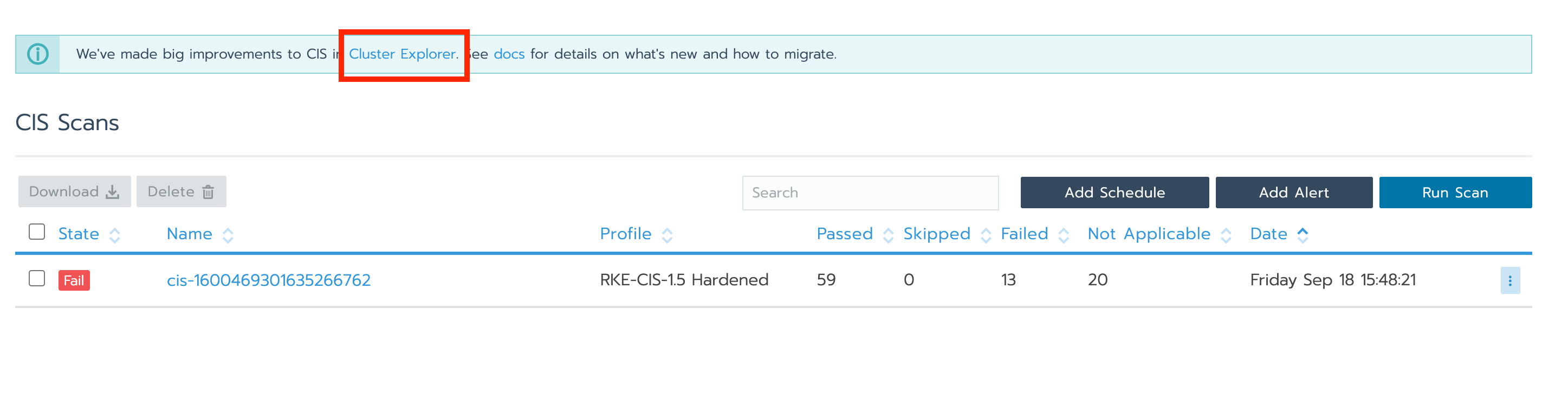Click Add Schedule
Screen dimensions: 1568x410
click(x=1115, y=192)
